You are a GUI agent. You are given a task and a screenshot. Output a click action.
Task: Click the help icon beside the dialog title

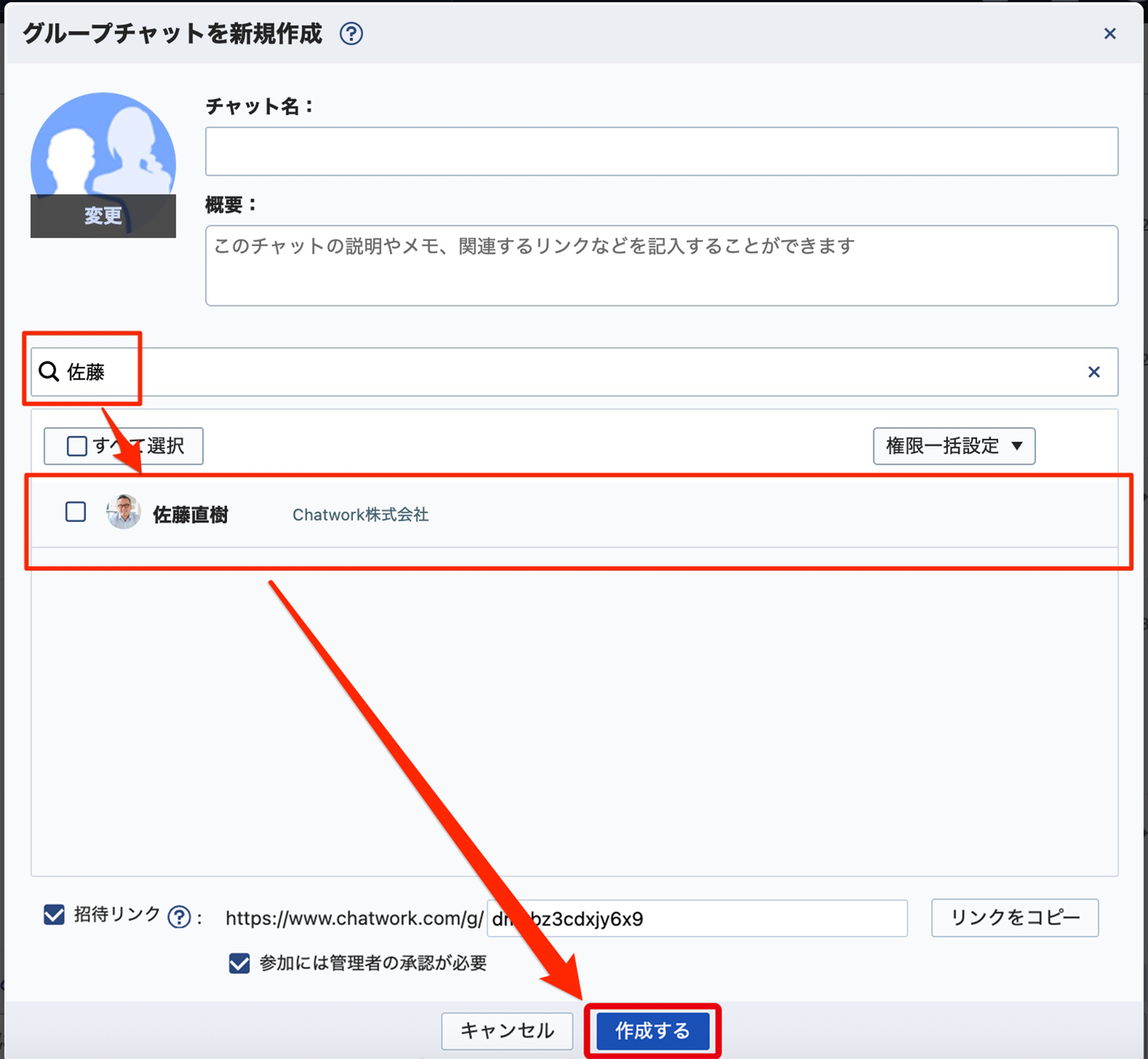351,34
